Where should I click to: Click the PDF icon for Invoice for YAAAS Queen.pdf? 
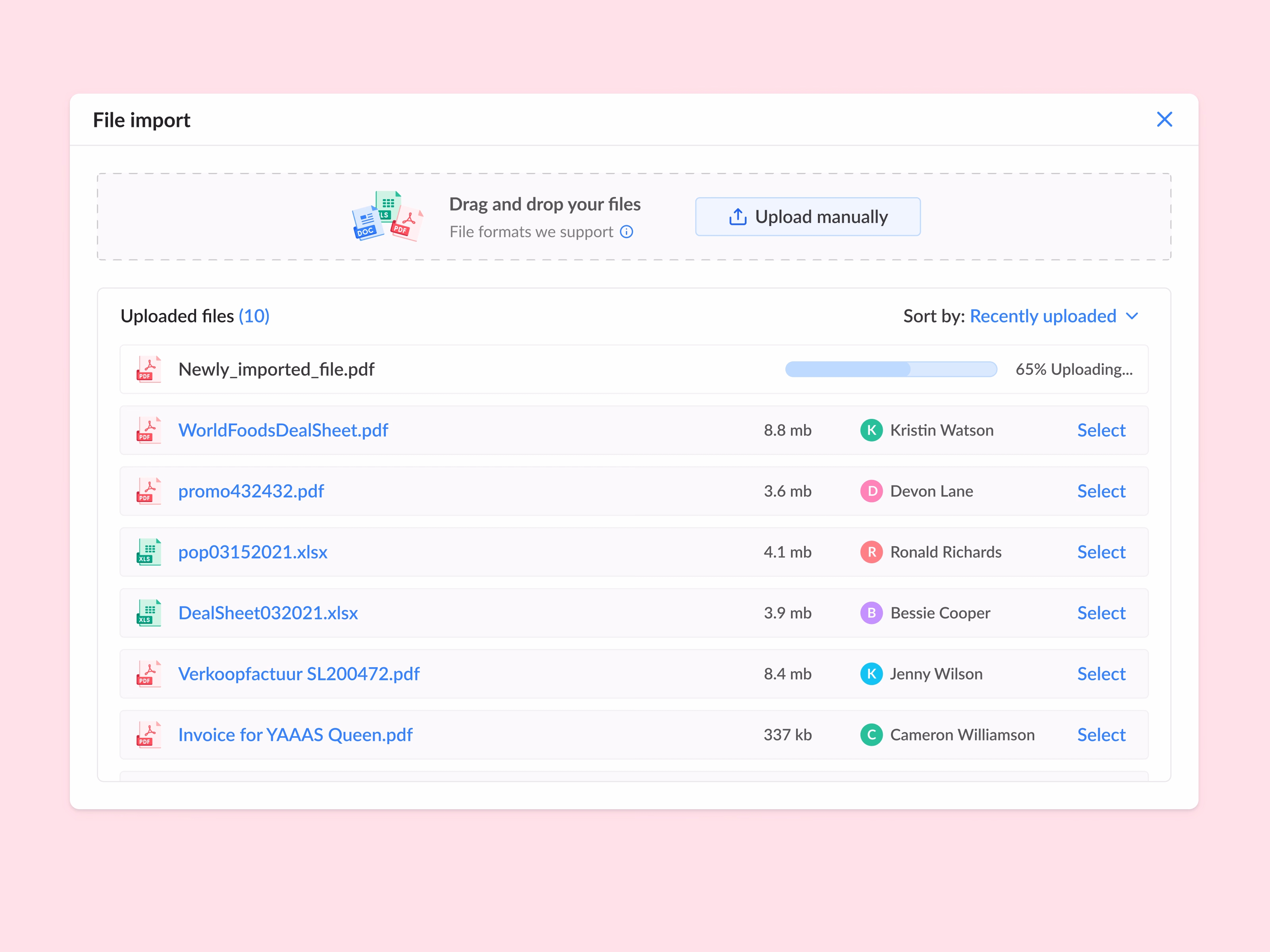pyautogui.click(x=149, y=734)
